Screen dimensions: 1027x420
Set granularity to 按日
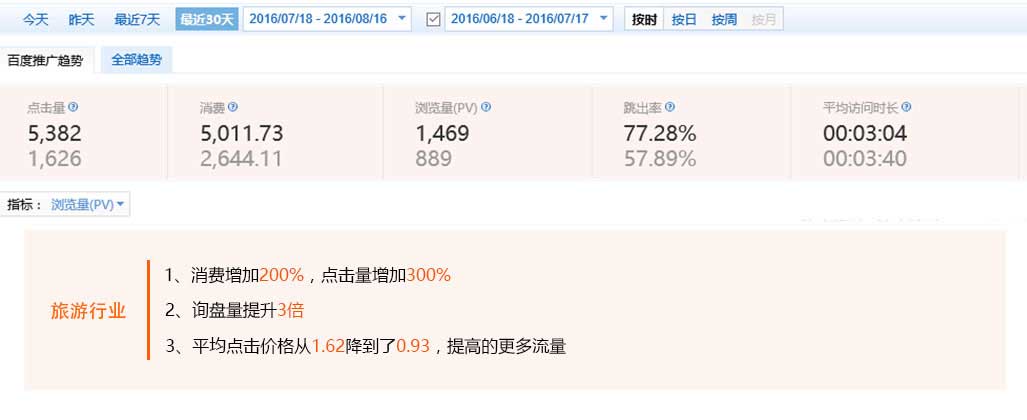point(684,19)
